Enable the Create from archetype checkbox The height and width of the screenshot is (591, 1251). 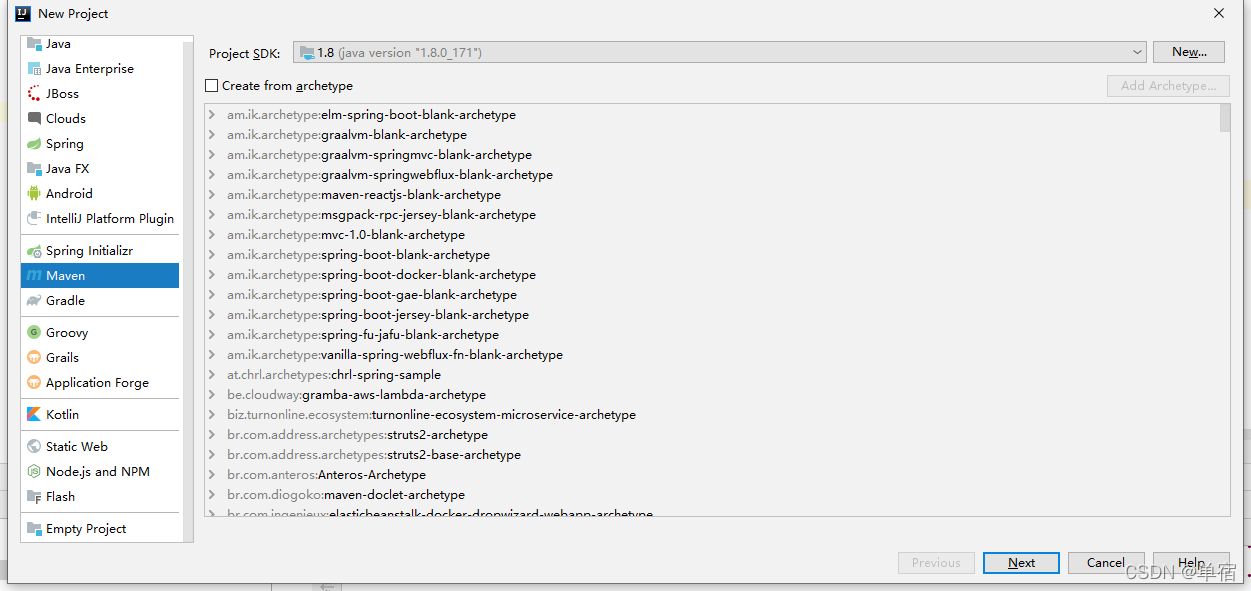pos(211,86)
